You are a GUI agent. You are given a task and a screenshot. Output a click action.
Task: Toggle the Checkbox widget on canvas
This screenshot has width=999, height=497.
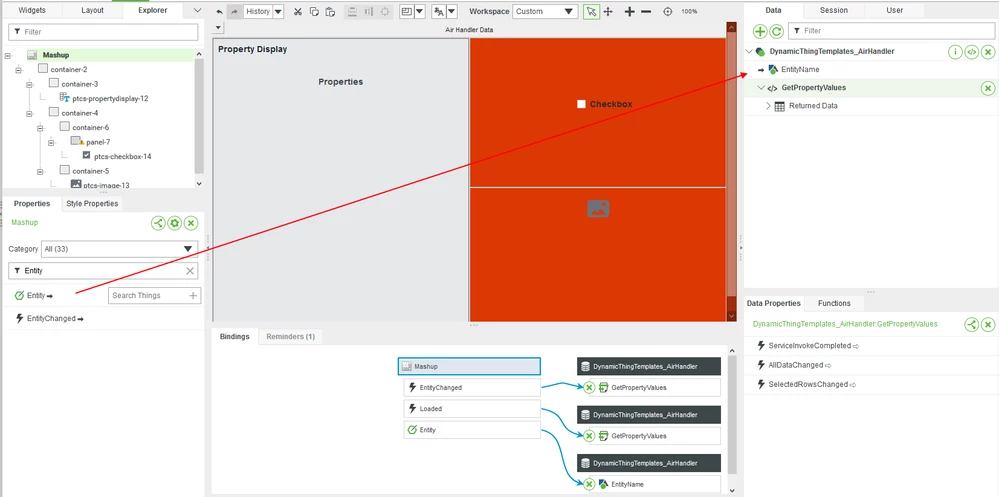point(581,104)
